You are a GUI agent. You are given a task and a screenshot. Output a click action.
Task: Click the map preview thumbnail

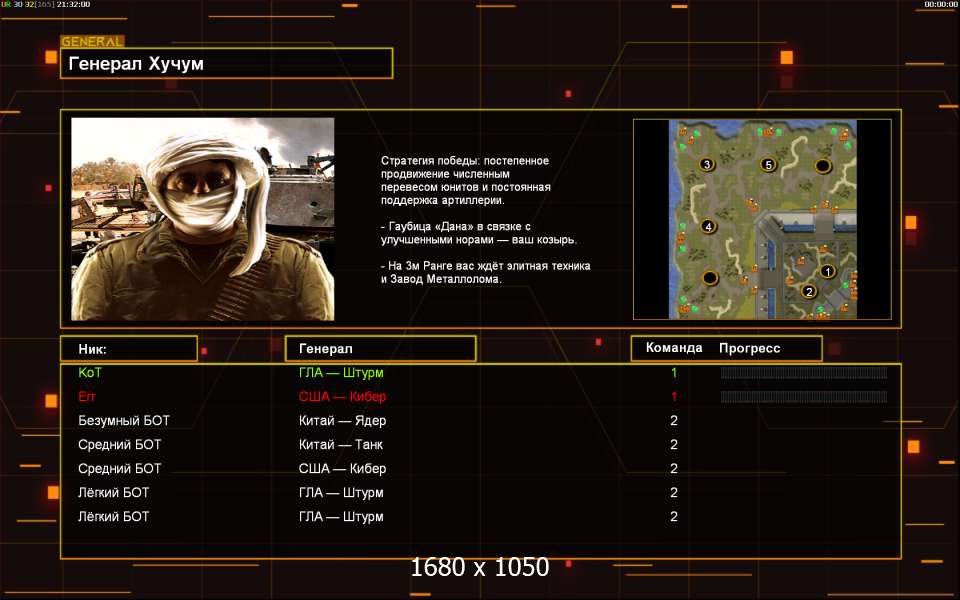click(762, 219)
